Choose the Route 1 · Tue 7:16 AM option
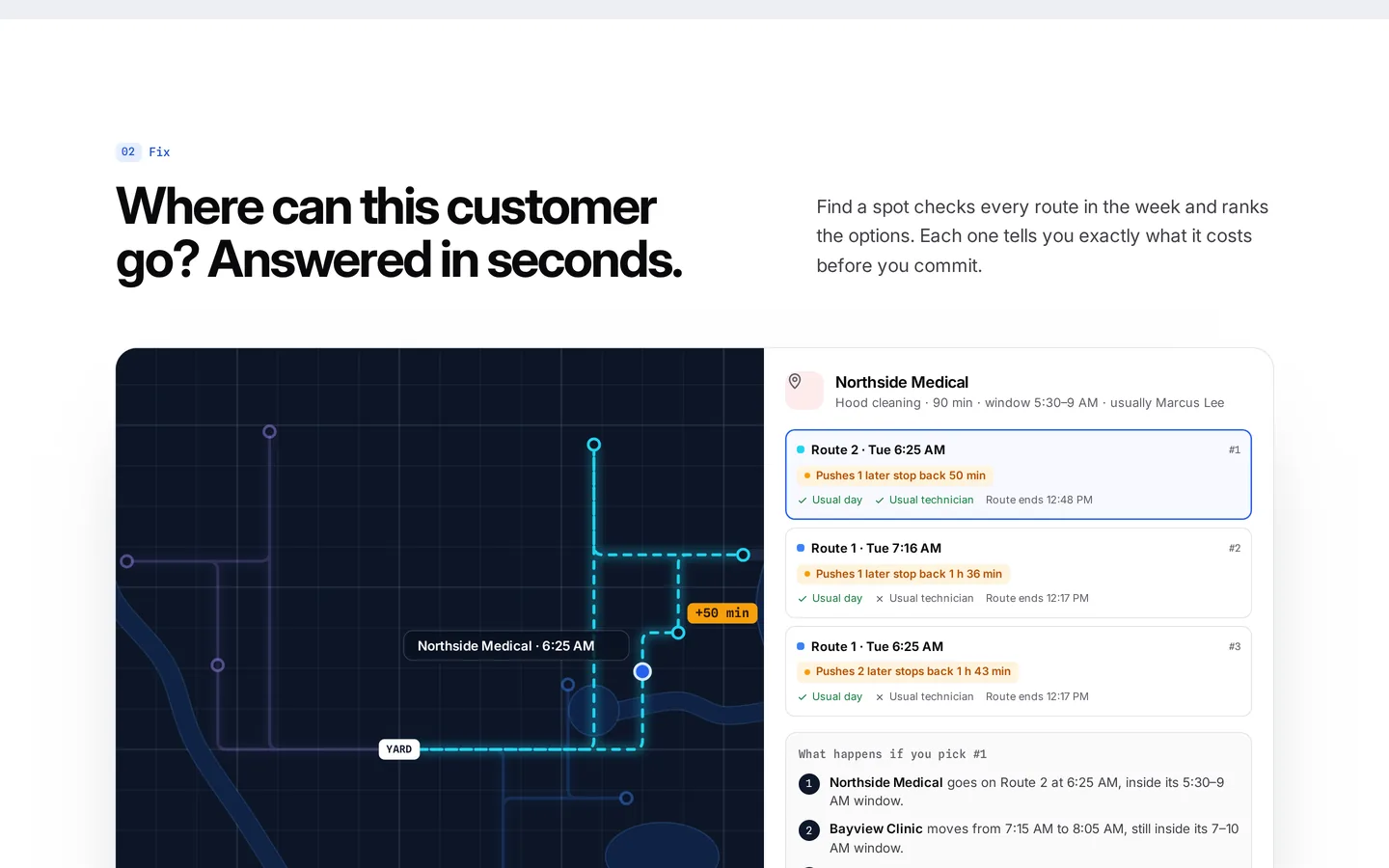Image resolution: width=1389 pixels, height=868 pixels. pyautogui.click(x=1019, y=573)
